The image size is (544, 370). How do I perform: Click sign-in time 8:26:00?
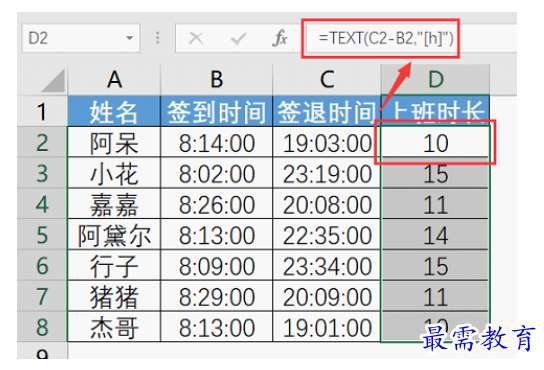coord(217,204)
